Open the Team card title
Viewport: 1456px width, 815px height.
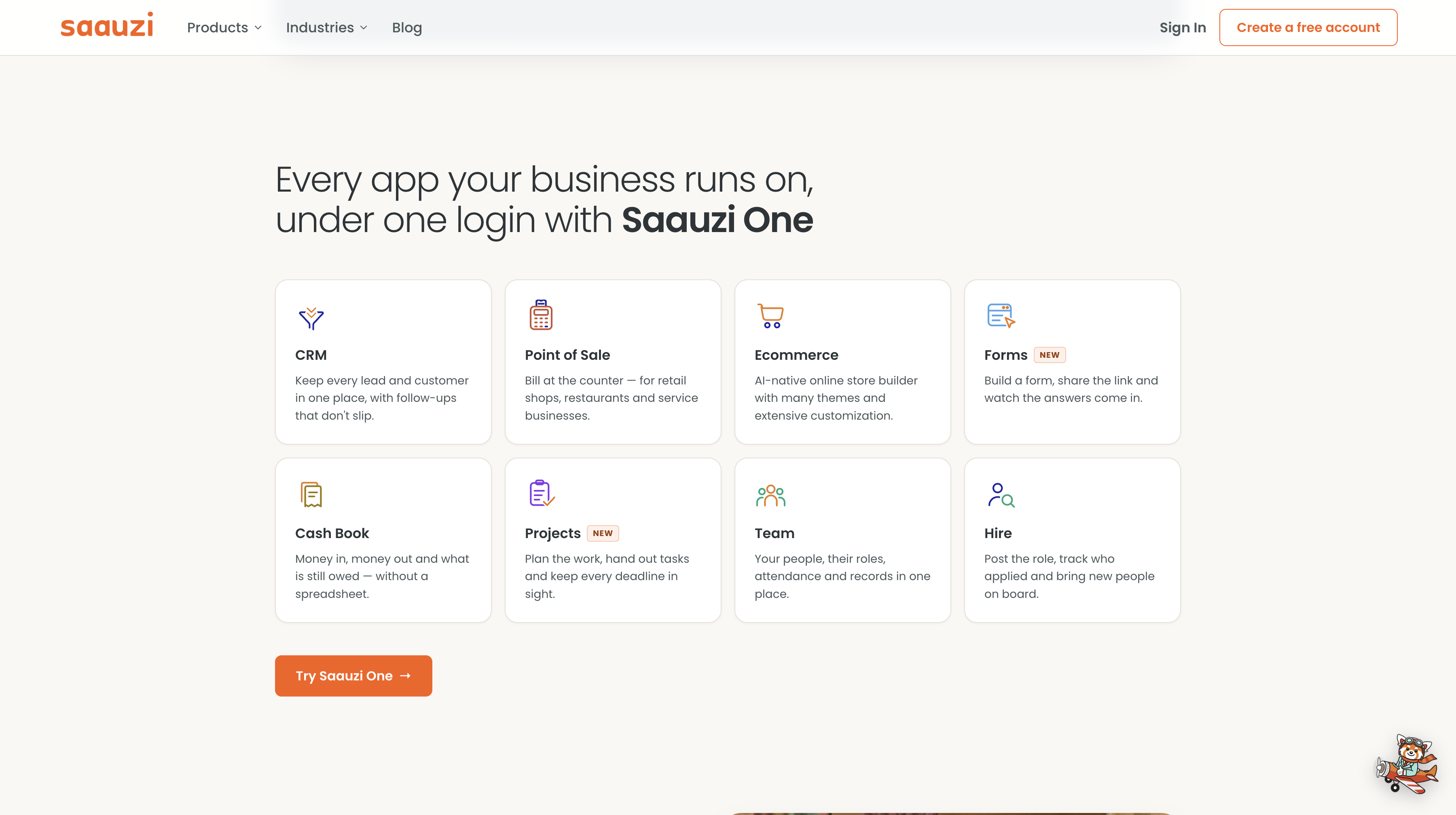click(775, 533)
